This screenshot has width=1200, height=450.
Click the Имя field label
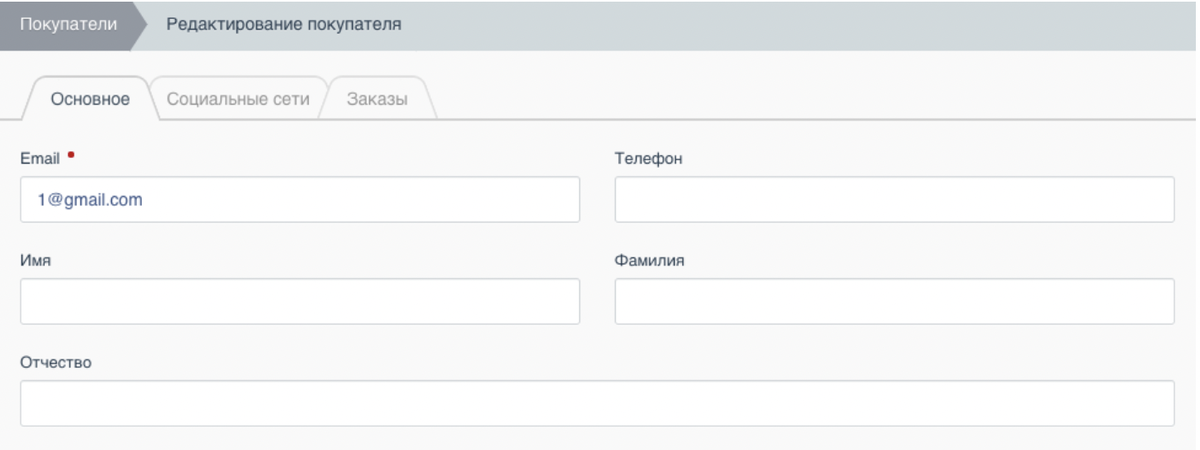[x=36, y=261]
